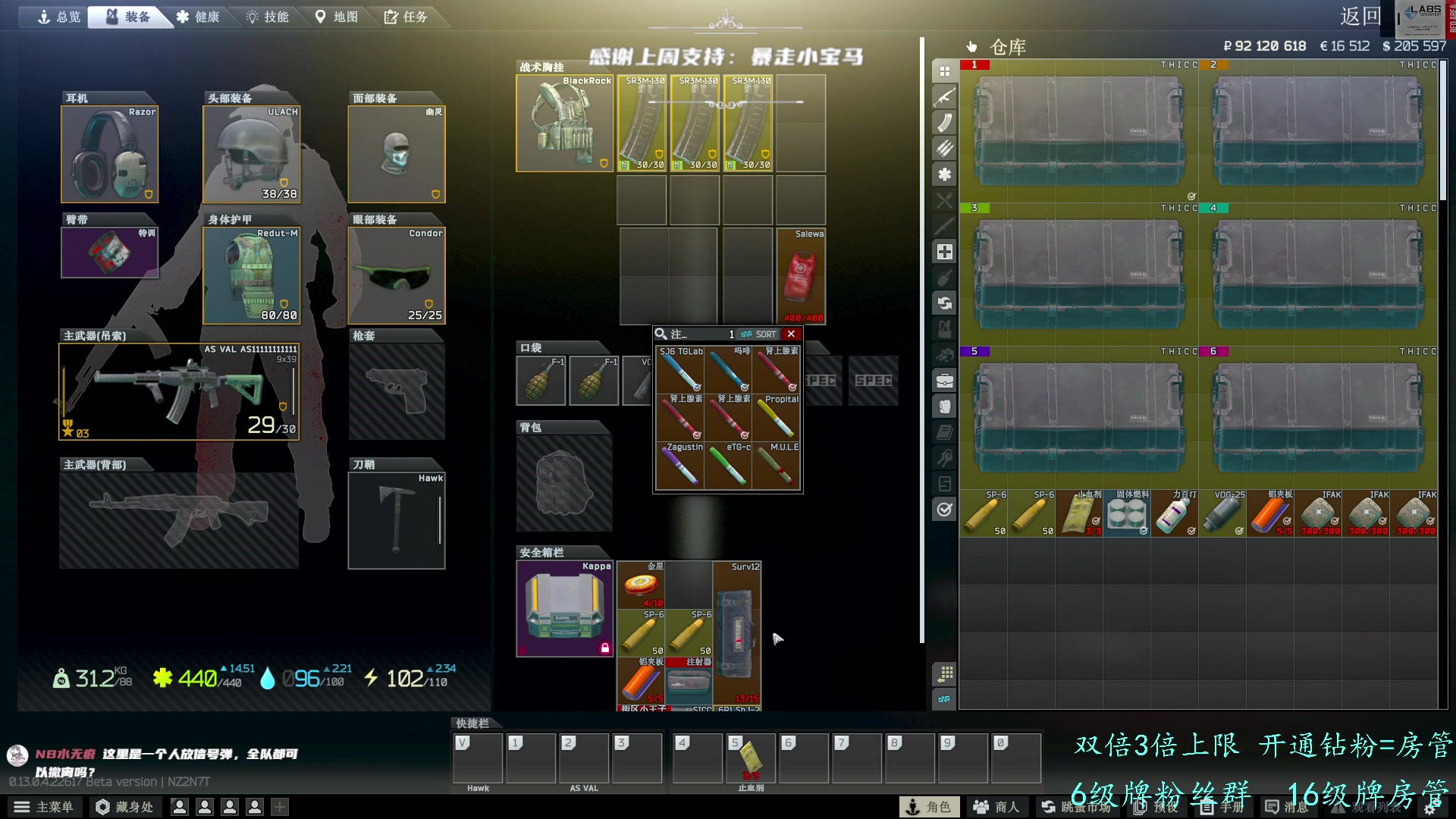Select the SJ6 TGLab injector

point(680,369)
